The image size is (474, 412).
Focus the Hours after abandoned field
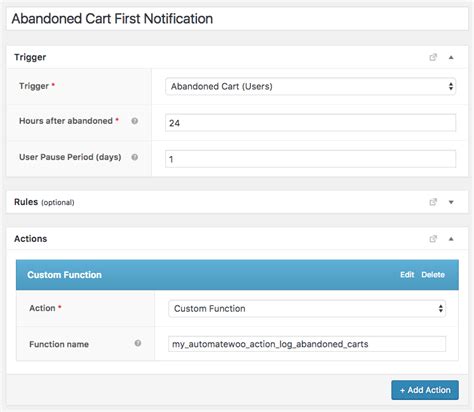310,123
